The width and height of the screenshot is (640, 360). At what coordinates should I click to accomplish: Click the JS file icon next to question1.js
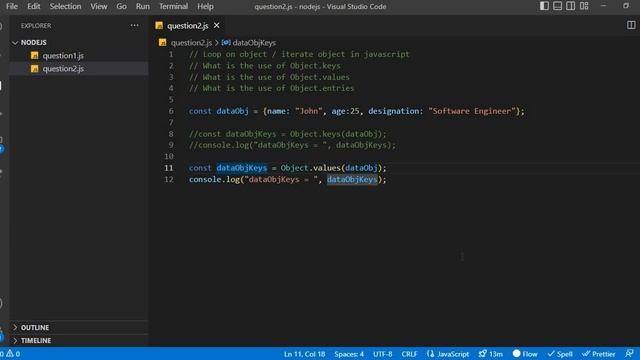(x=35, y=56)
